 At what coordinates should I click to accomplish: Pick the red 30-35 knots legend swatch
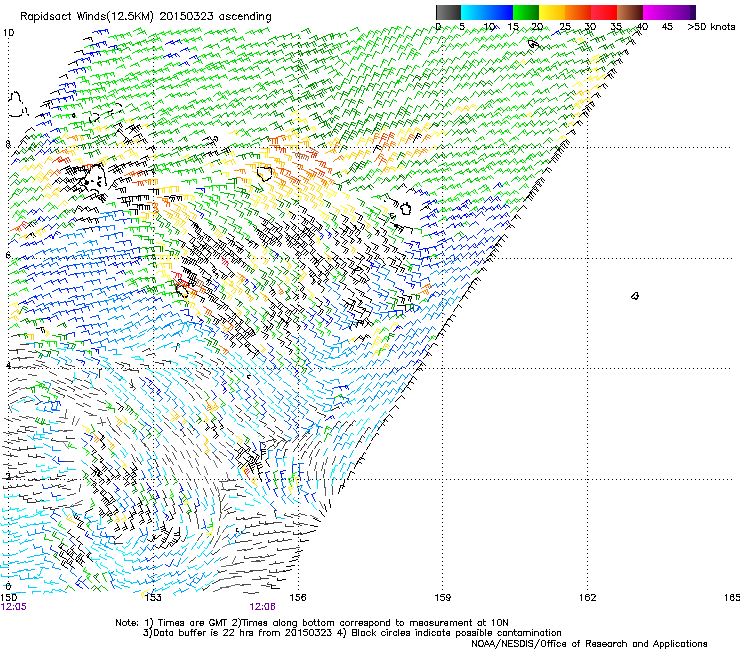[604, 12]
